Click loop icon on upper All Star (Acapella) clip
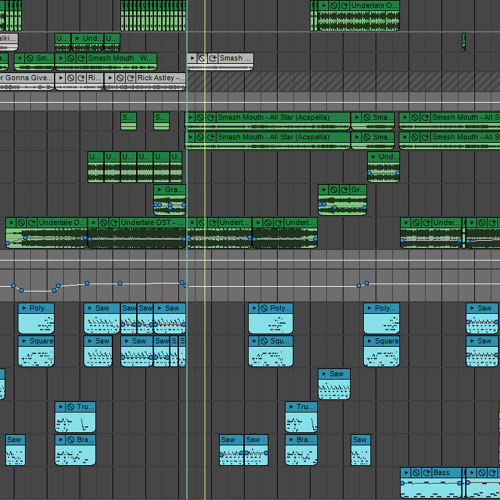This screenshot has width=500, height=500. click(211, 117)
